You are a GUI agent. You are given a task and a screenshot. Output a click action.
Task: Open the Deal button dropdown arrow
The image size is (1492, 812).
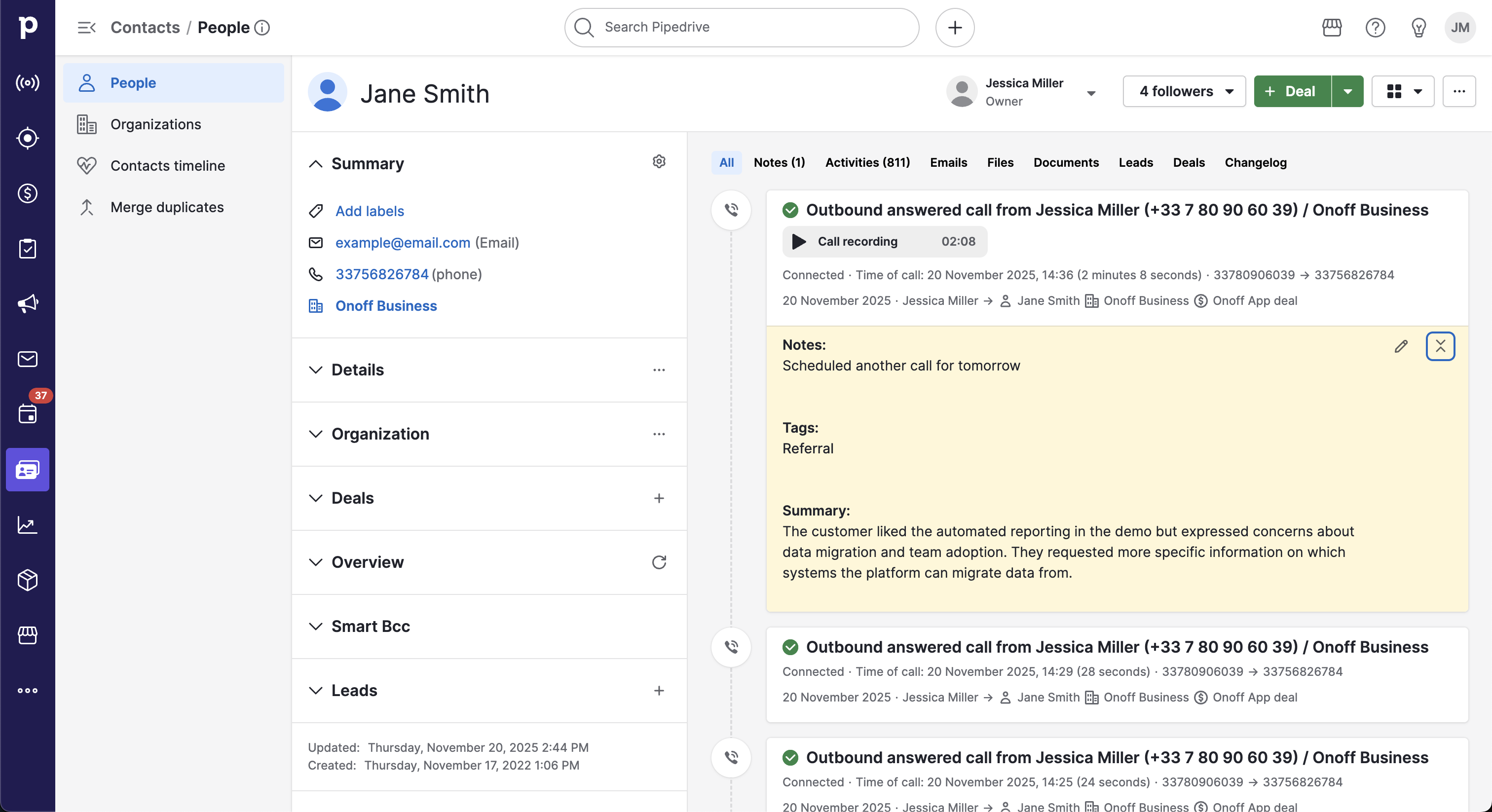(x=1347, y=91)
